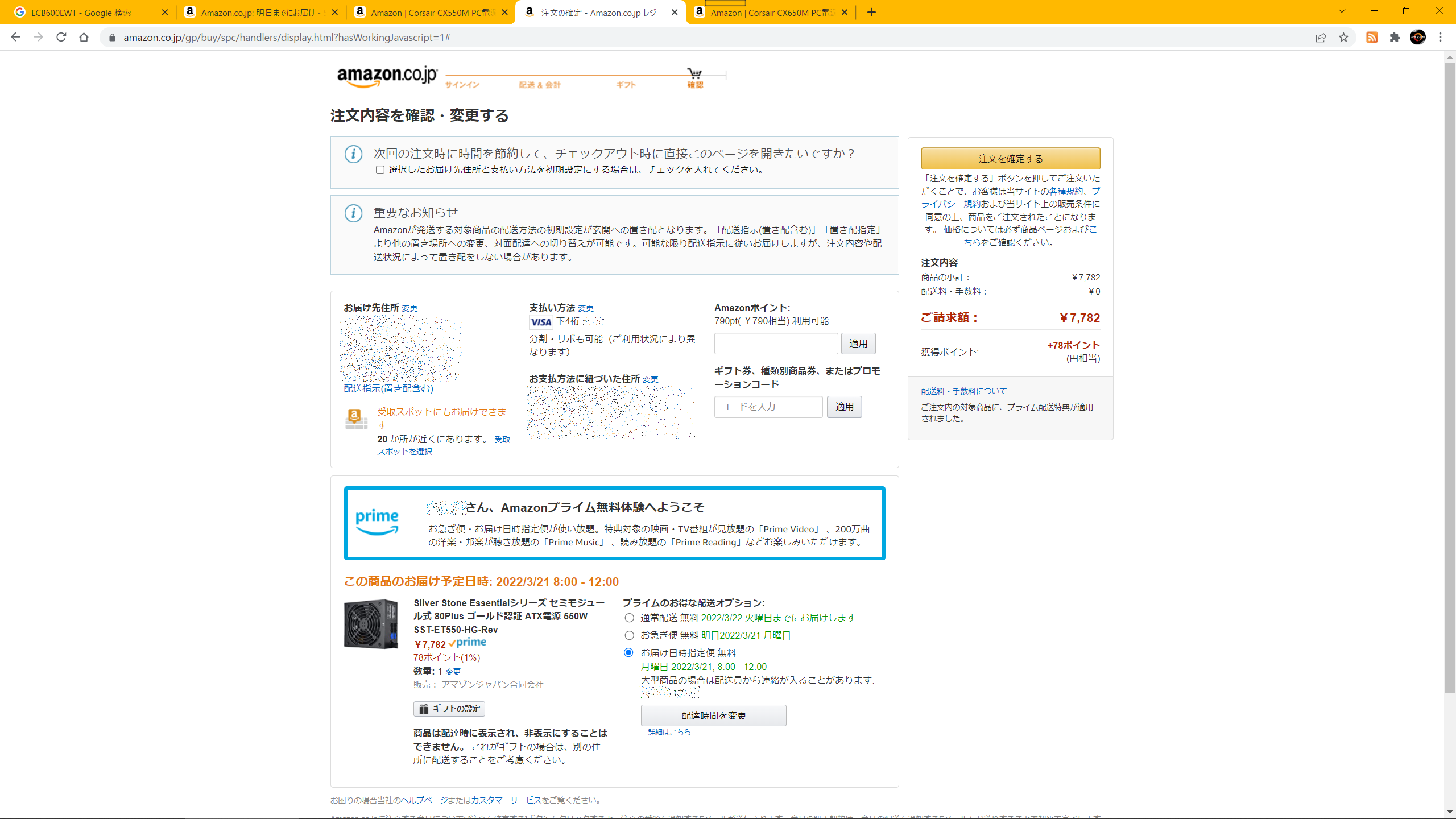This screenshot has height=819, width=1456.
Task: Click 受取スポットにもお届けできます link
Action: (x=441, y=419)
